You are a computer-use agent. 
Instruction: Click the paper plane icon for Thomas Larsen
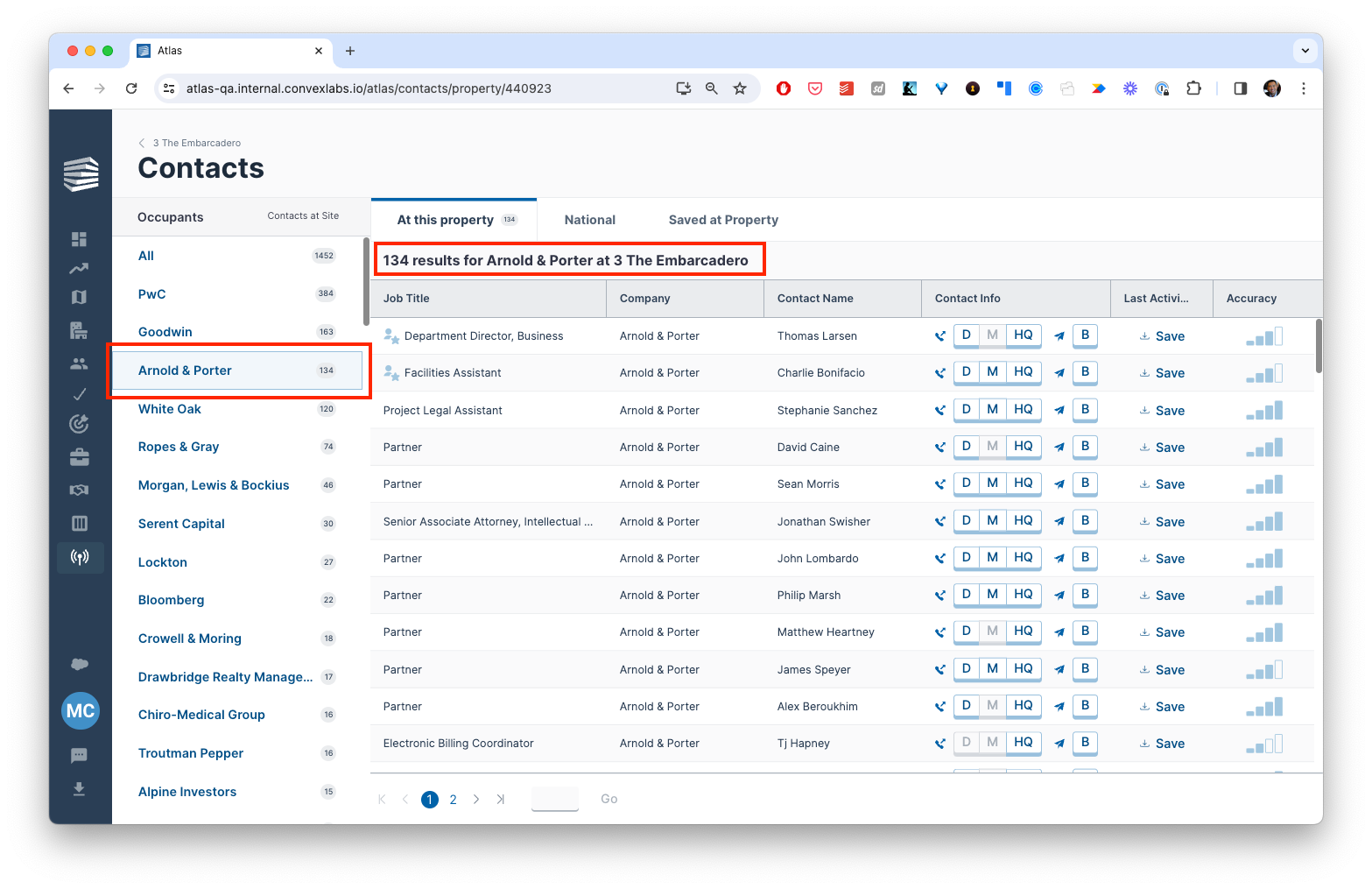(x=1059, y=335)
